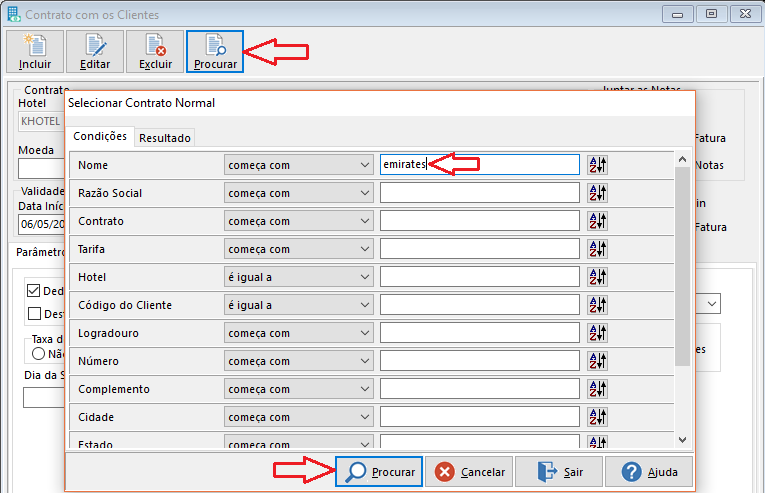Click the Logradouro input field
The image size is (765, 493).
[x=480, y=333]
